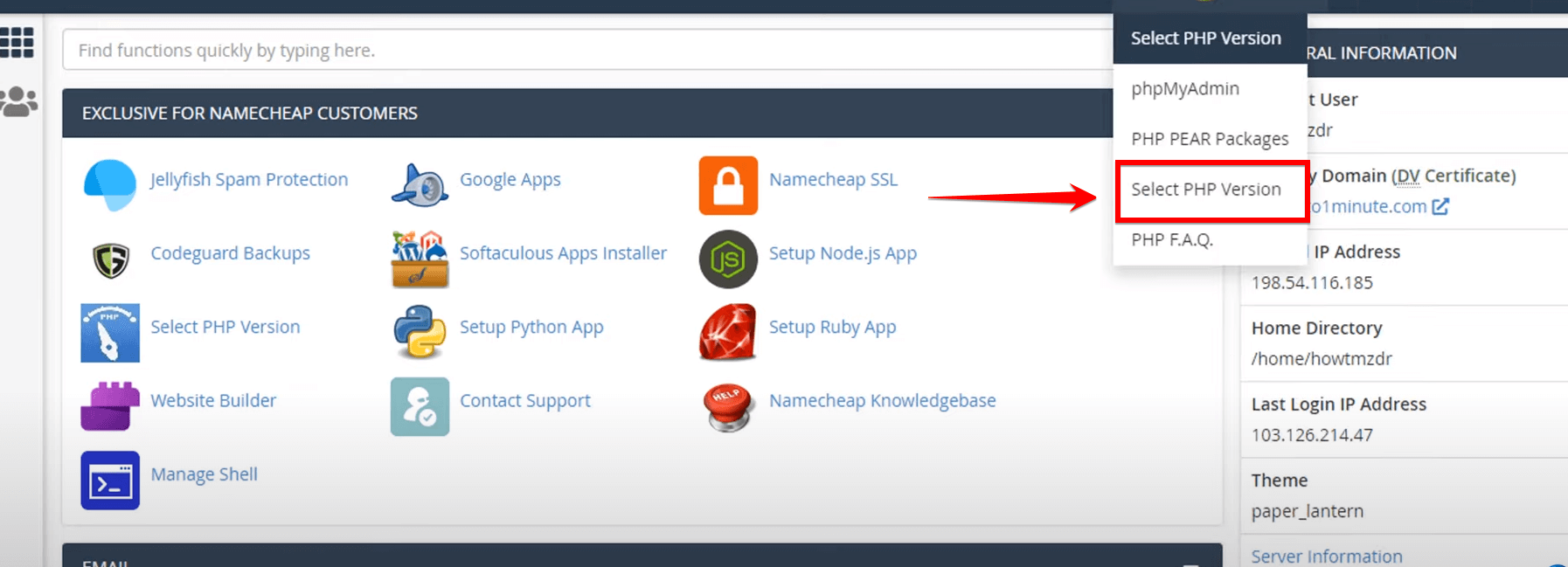Viewport: 1568px width, 567px height.
Task: Open the apps grid icon in sidebar
Action: coord(17,42)
